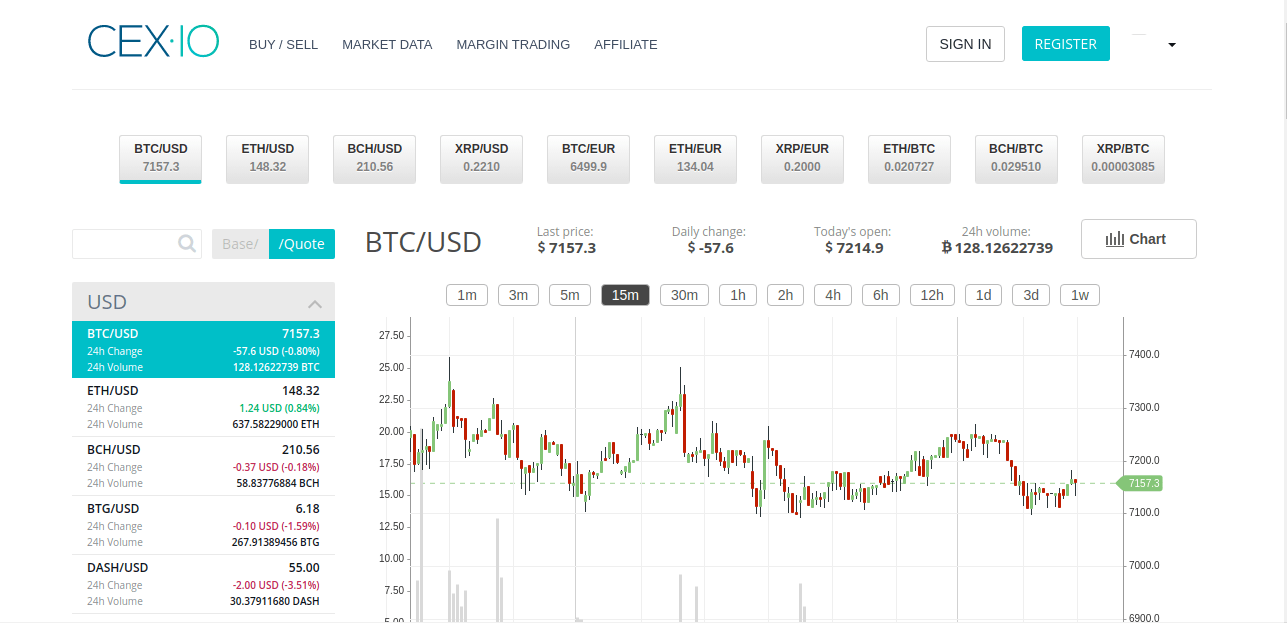This screenshot has width=1287, height=623.
Task: Click the 24h volume value 128.12622739
Action: pos(997,247)
